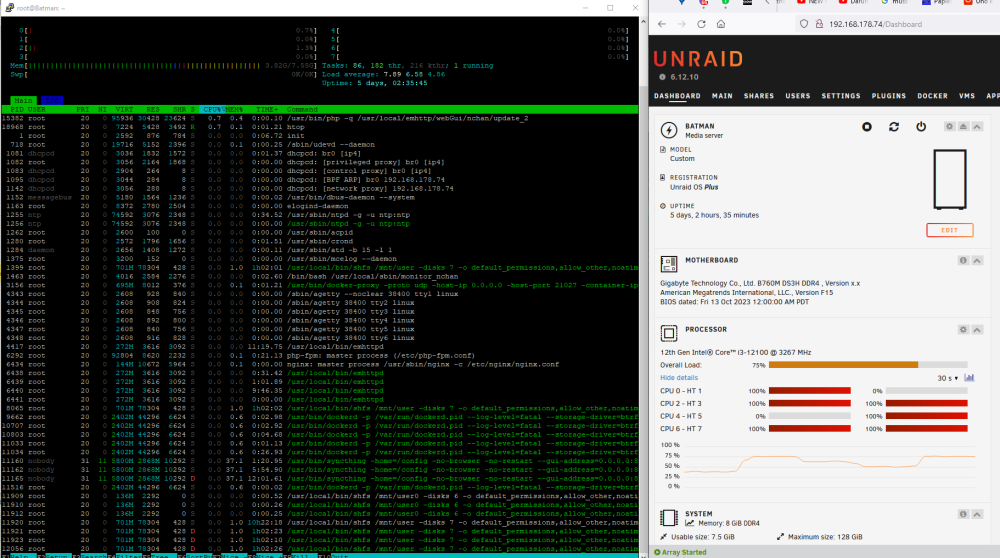Select the htop process row for PID 15382
The width and height of the screenshot is (1000, 558).
pos(320,118)
